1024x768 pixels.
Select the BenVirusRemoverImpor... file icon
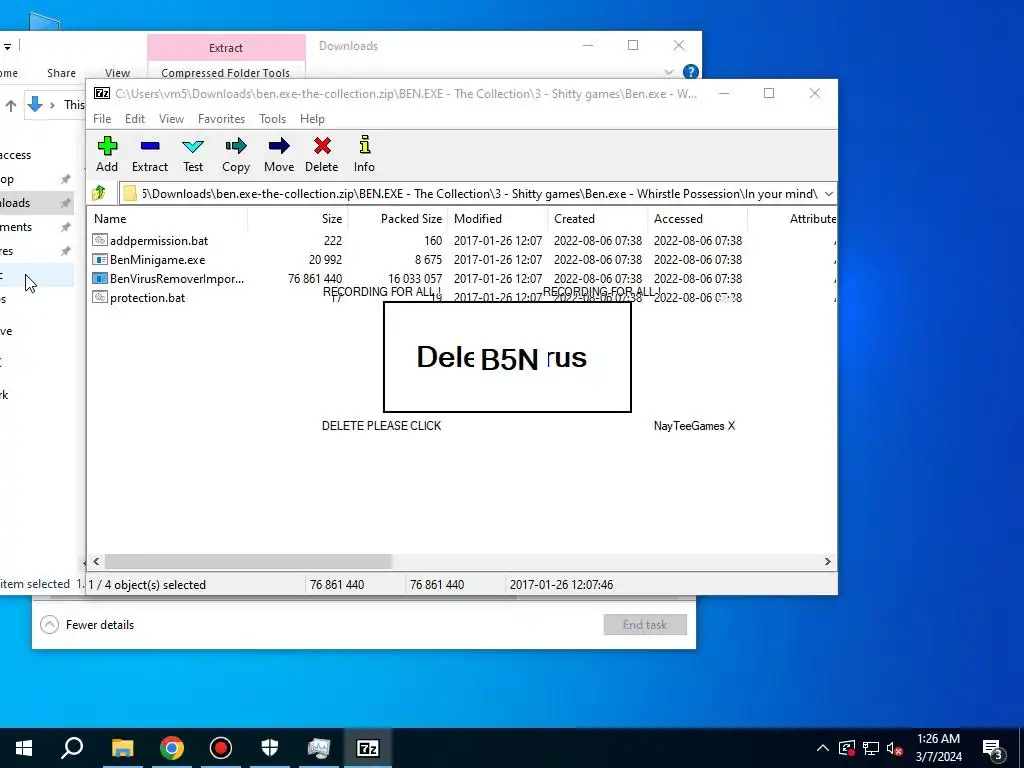click(x=99, y=278)
